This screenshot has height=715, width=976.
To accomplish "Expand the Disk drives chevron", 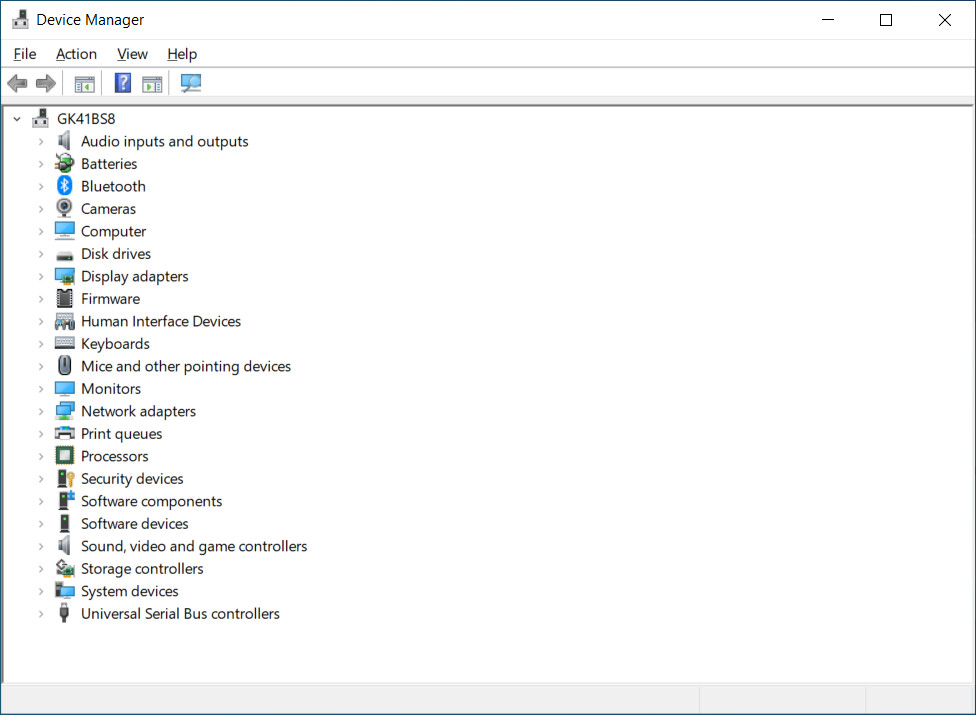I will 41,254.
